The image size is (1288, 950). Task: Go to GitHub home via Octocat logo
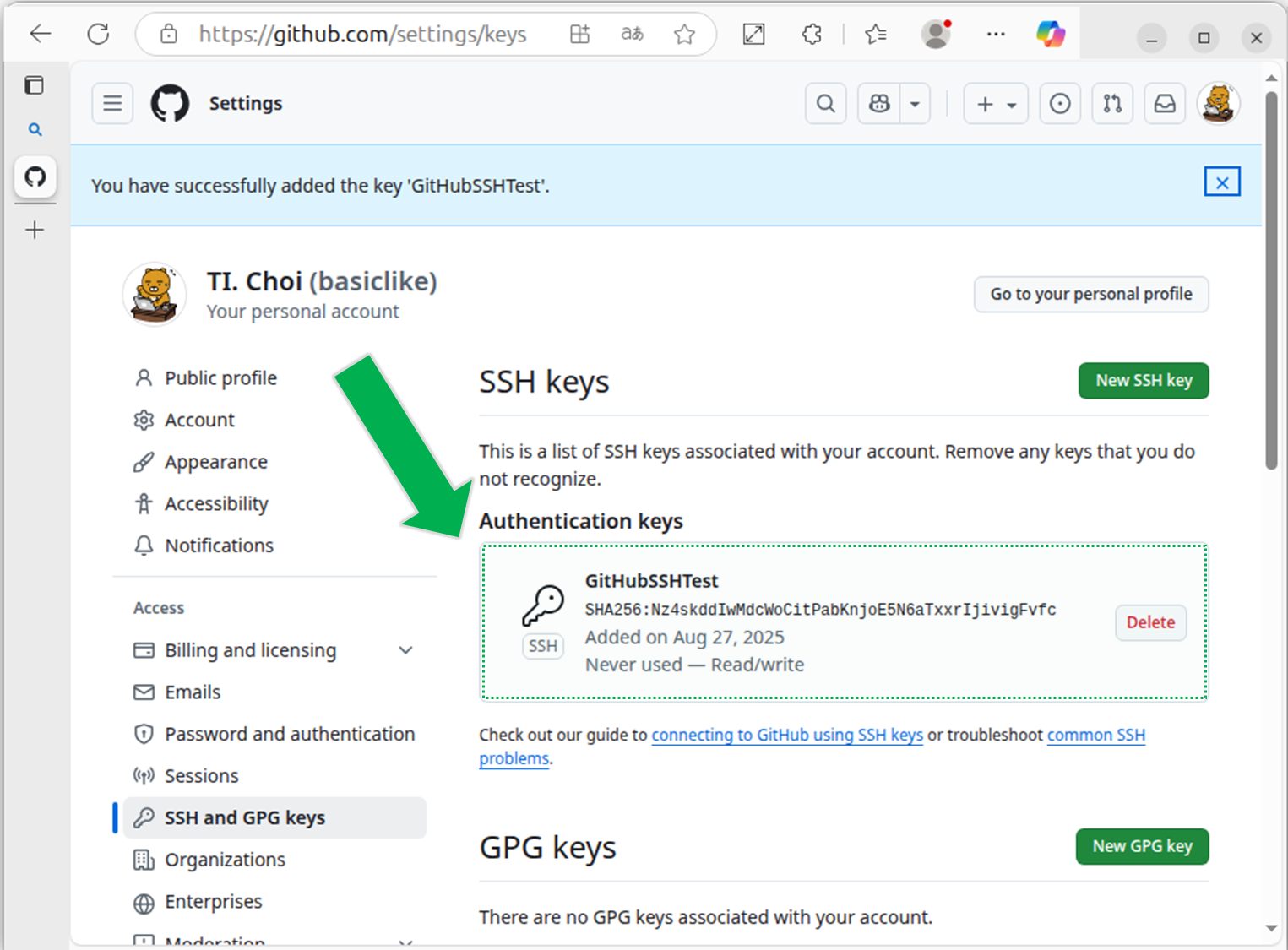click(170, 103)
